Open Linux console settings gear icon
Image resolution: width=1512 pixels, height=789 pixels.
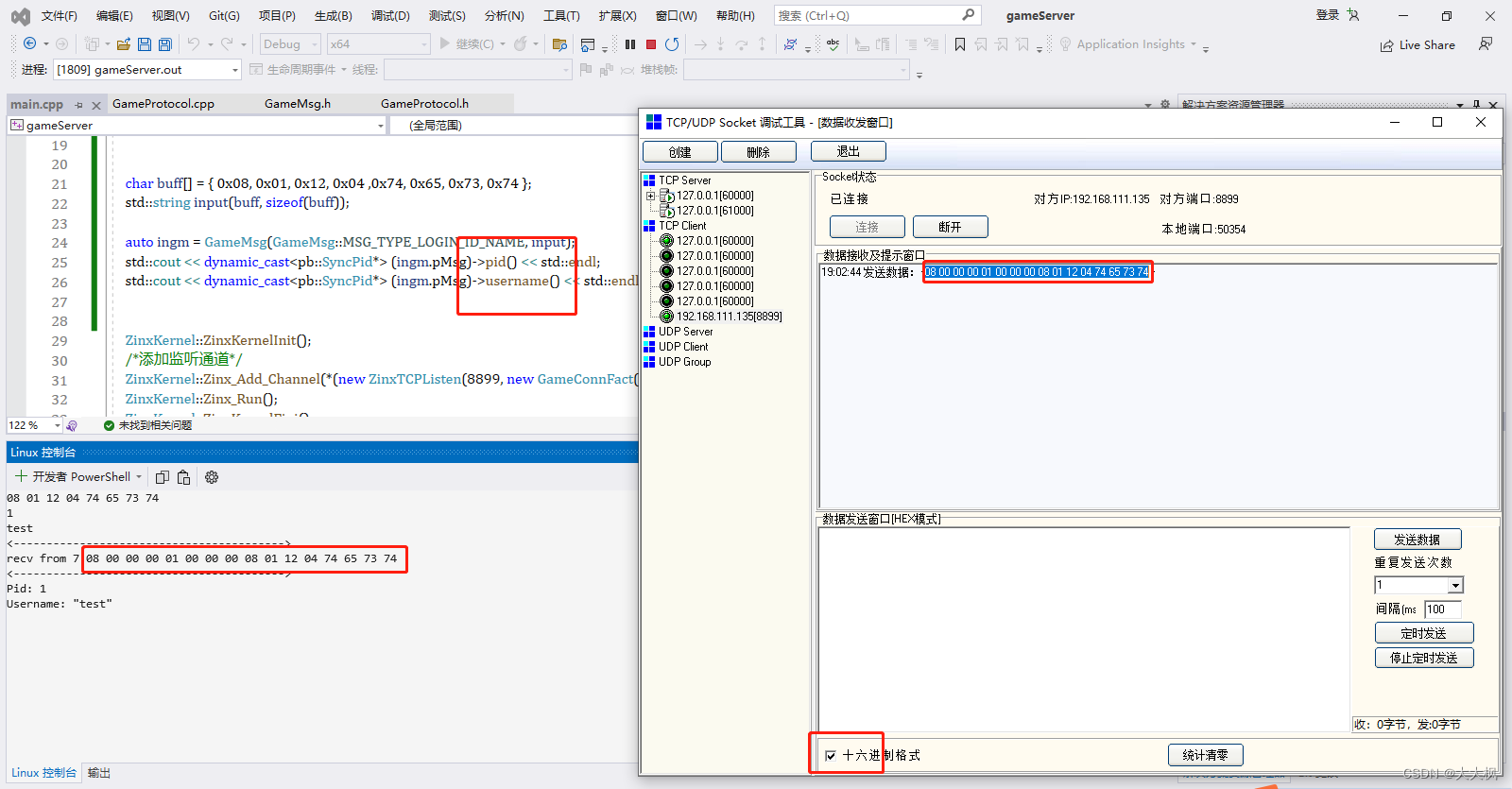tap(212, 477)
